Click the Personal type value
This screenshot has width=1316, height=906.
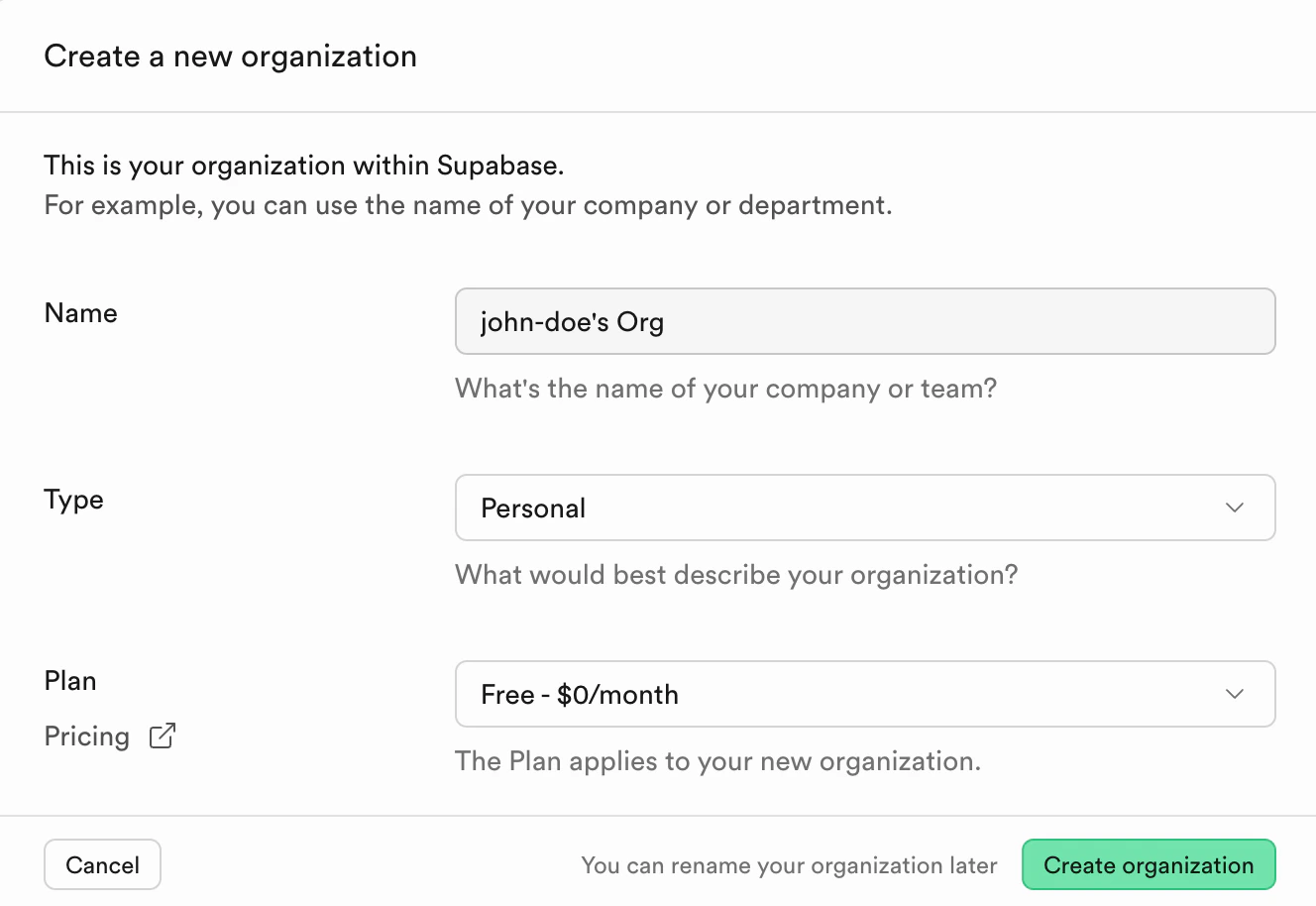[x=533, y=508]
